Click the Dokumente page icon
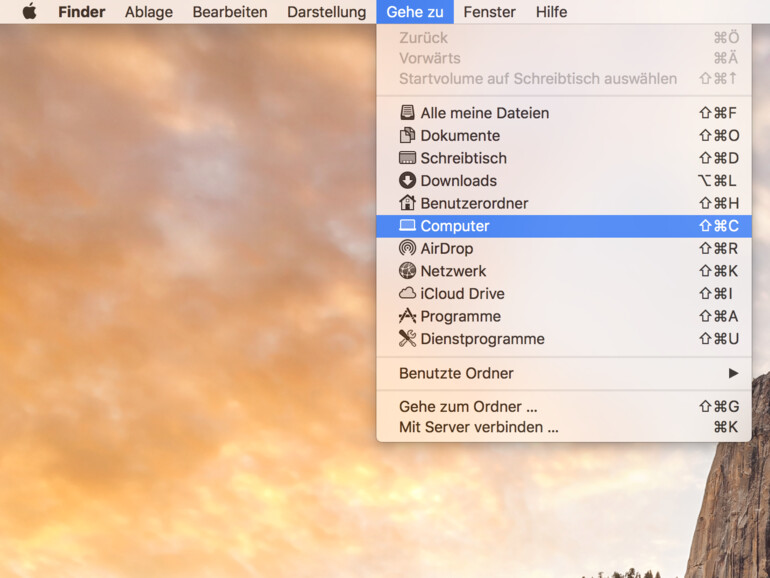 point(407,136)
